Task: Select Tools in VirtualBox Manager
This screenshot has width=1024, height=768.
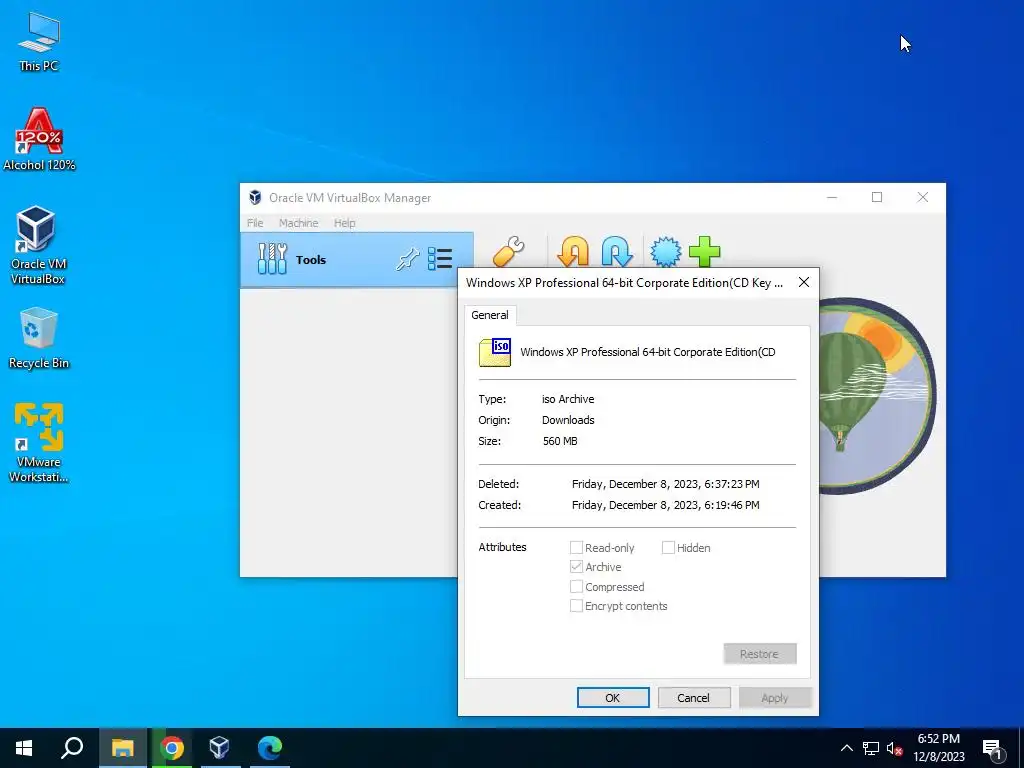Action: [357, 260]
